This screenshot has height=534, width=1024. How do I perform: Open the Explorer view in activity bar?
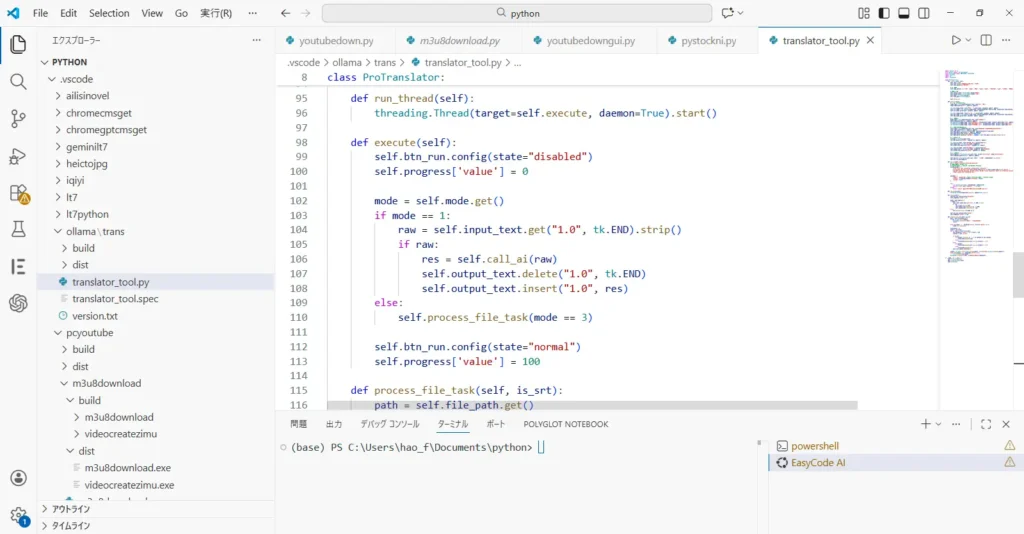(x=18, y=44)
